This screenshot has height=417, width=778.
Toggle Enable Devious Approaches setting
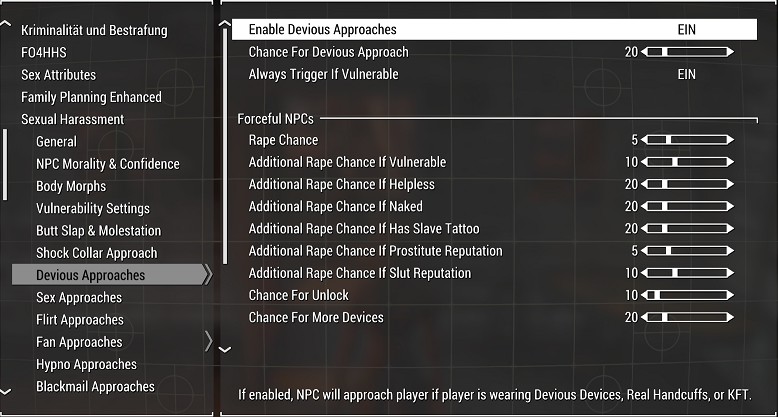495,29
